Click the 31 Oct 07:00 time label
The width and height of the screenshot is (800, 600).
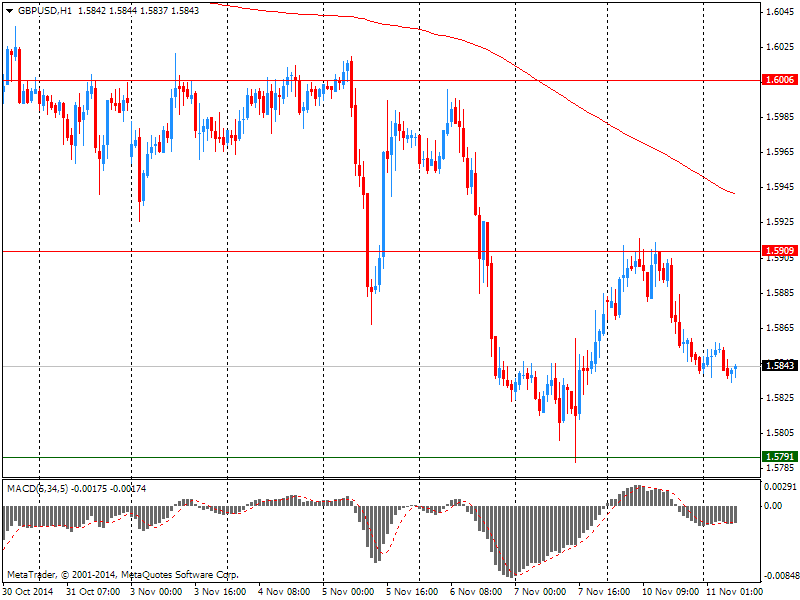93,592
